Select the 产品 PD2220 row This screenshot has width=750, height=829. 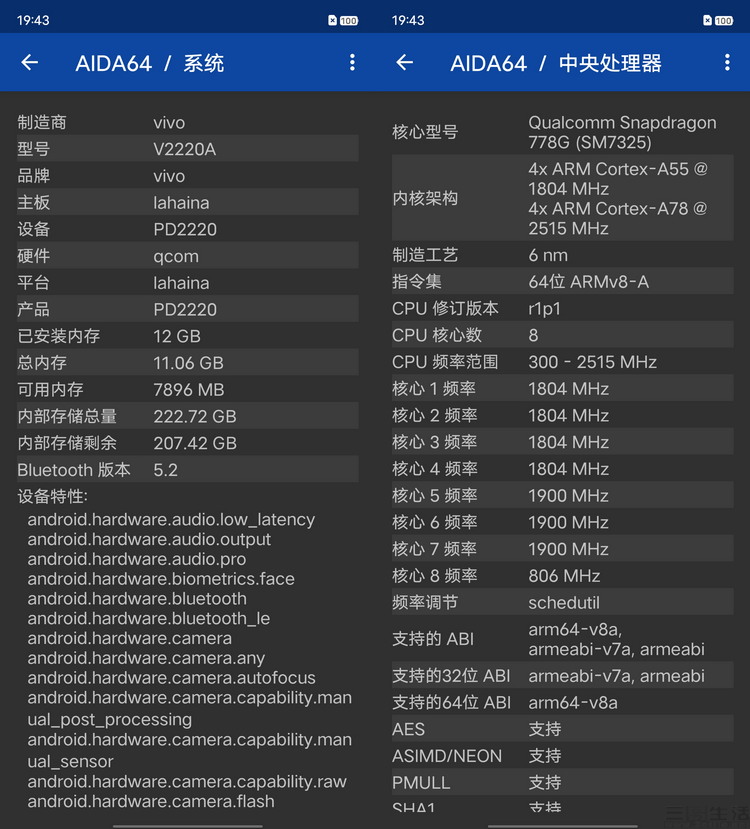click(188, 309)
